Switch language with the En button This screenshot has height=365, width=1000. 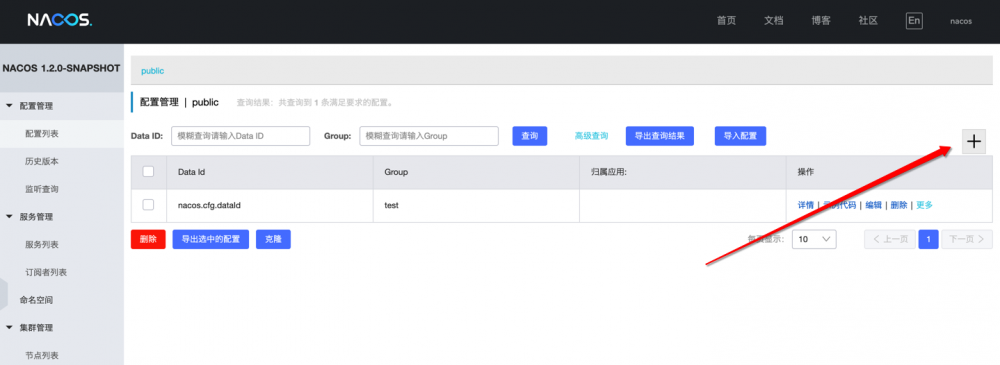[x=914, y=20]
